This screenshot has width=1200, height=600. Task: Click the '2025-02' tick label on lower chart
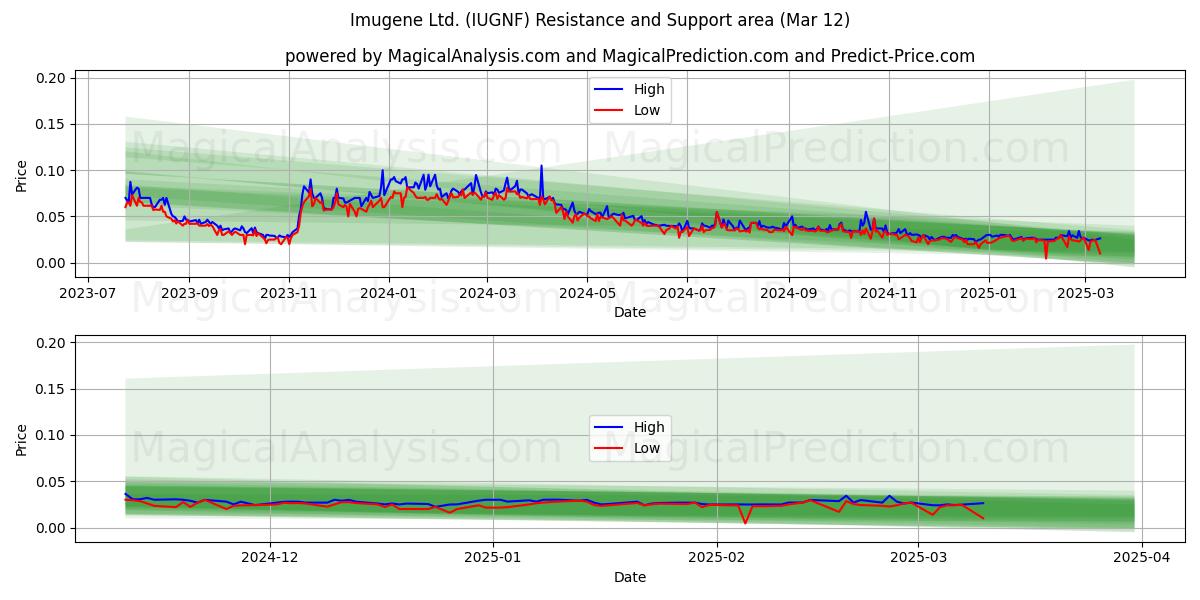[717, 558]
